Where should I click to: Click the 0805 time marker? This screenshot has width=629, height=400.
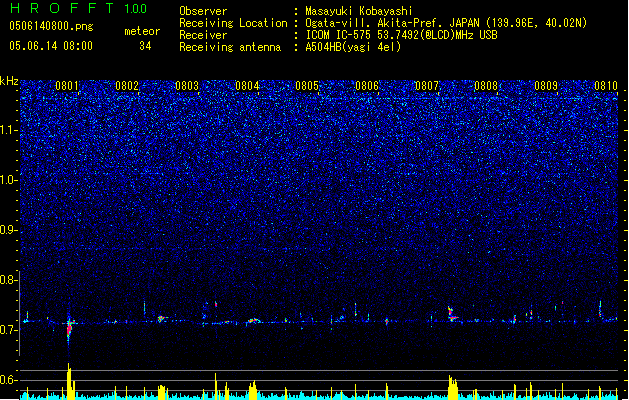[307, 86]
